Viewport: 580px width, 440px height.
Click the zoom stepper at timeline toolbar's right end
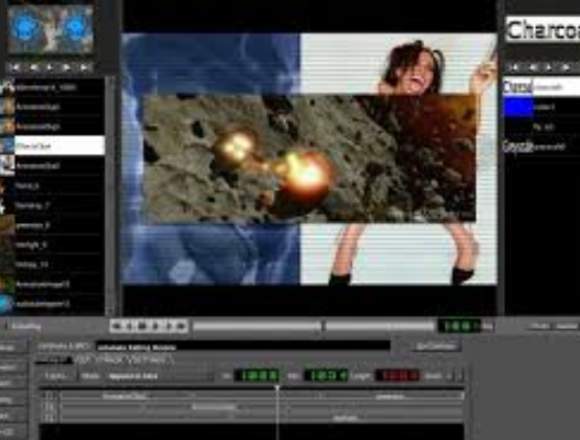[x=455, y=376]
